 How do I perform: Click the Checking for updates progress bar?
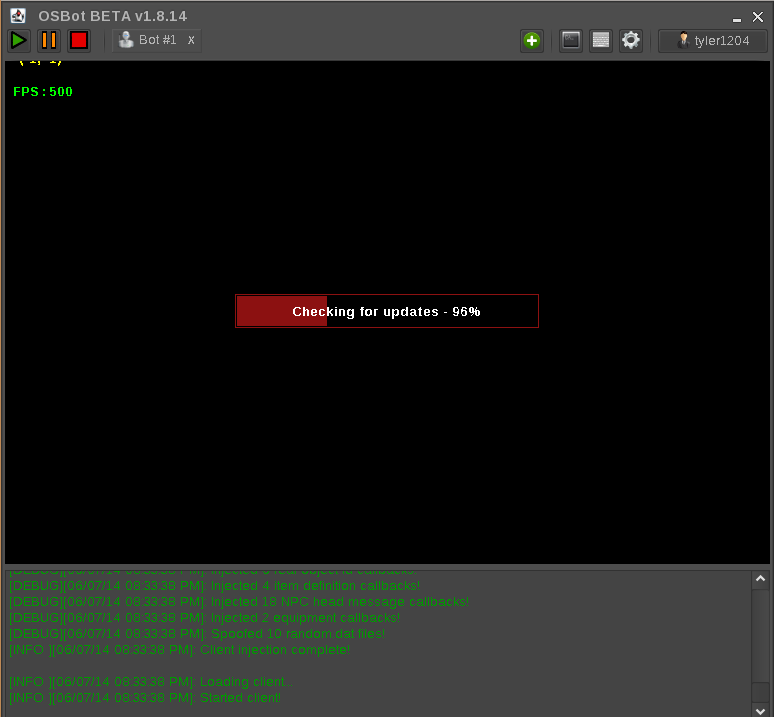click(387, 311)
